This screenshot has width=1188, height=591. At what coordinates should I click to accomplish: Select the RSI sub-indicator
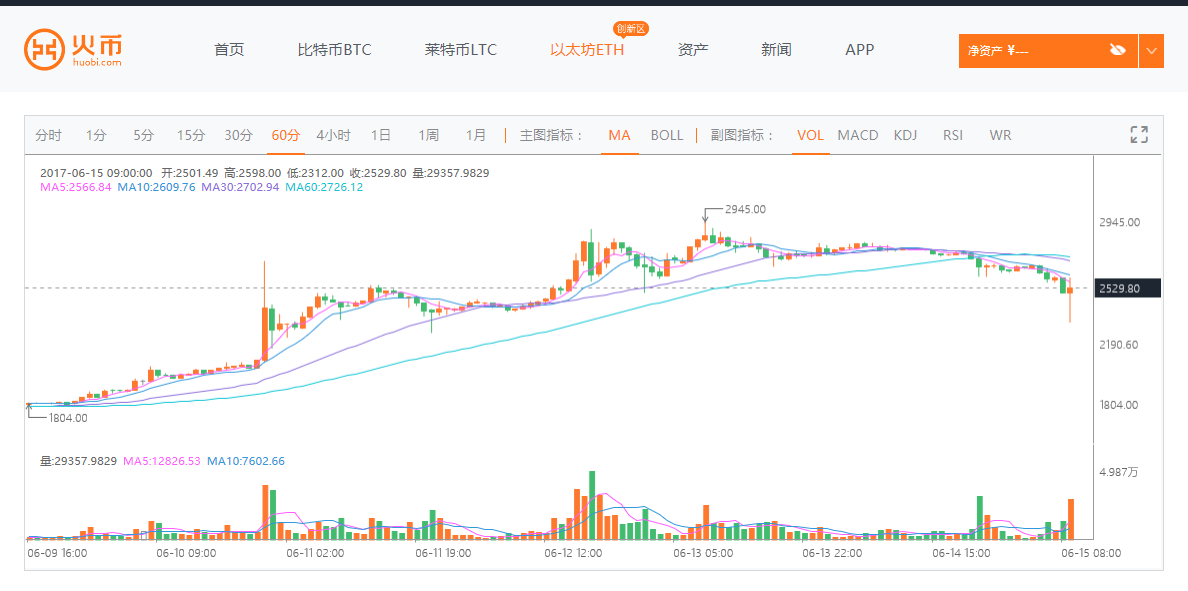pos(953,135)
